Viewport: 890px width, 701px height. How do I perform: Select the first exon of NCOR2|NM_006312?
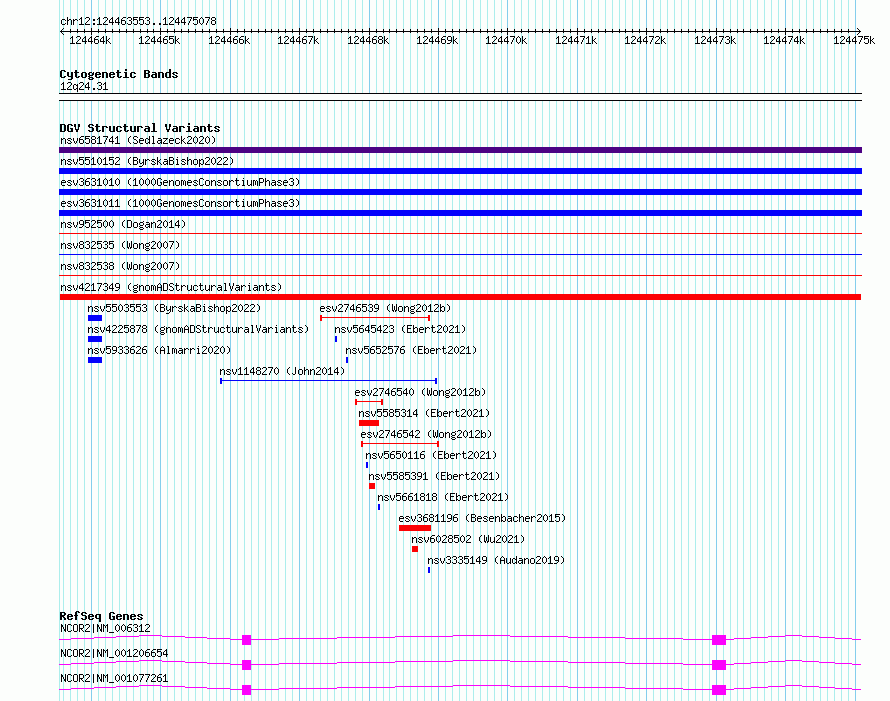(246, 640)
